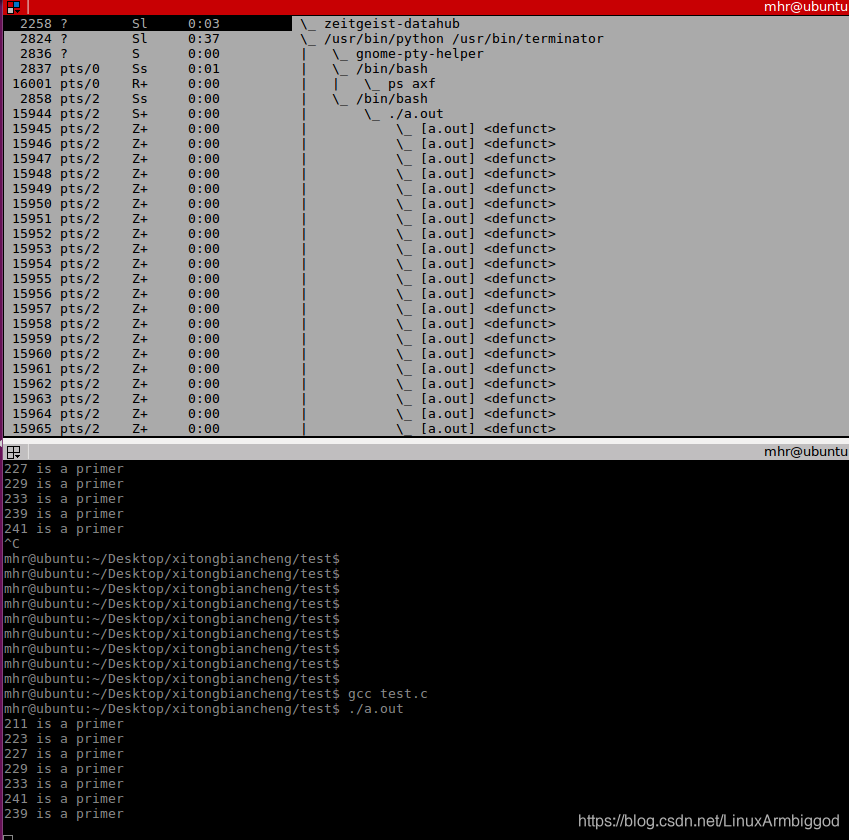The height and width of the screenshot is (840, 849).
Task: Click the zombie process row 15963
Action: pos(284,399)
